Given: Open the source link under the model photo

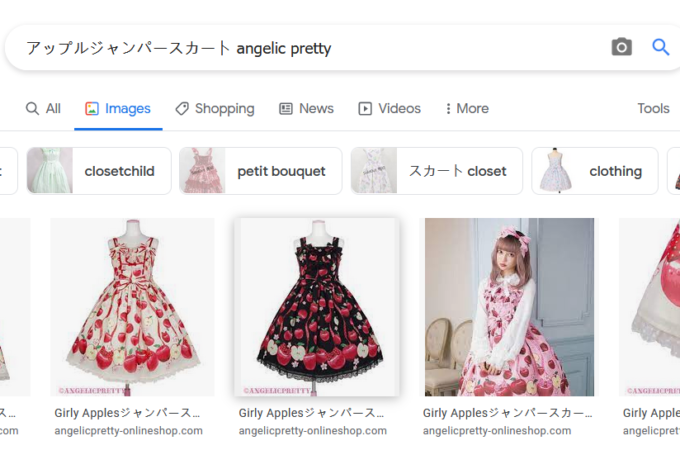Looking at the screenshot, I should pos(497,430).
